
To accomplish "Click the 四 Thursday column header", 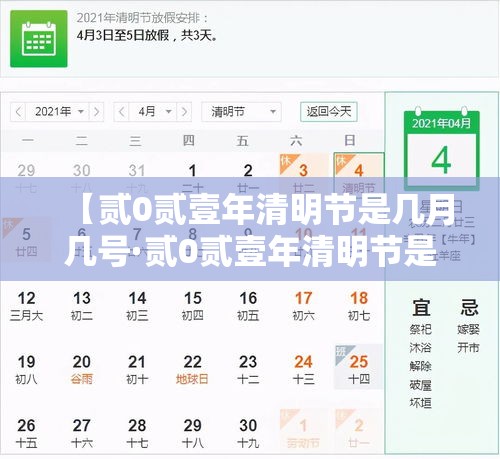I will pyautogui.click(x=189, y=141).
